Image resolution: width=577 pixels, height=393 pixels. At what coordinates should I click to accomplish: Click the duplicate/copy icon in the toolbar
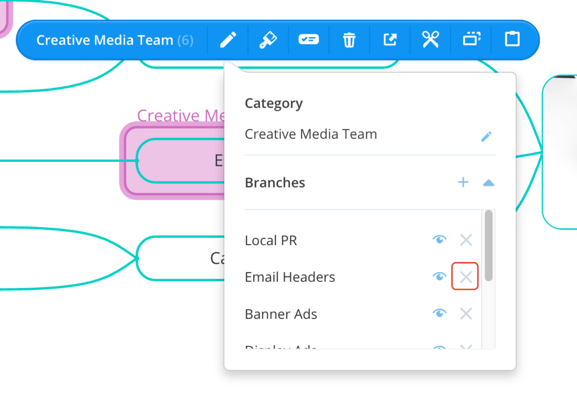pos(472,39)
